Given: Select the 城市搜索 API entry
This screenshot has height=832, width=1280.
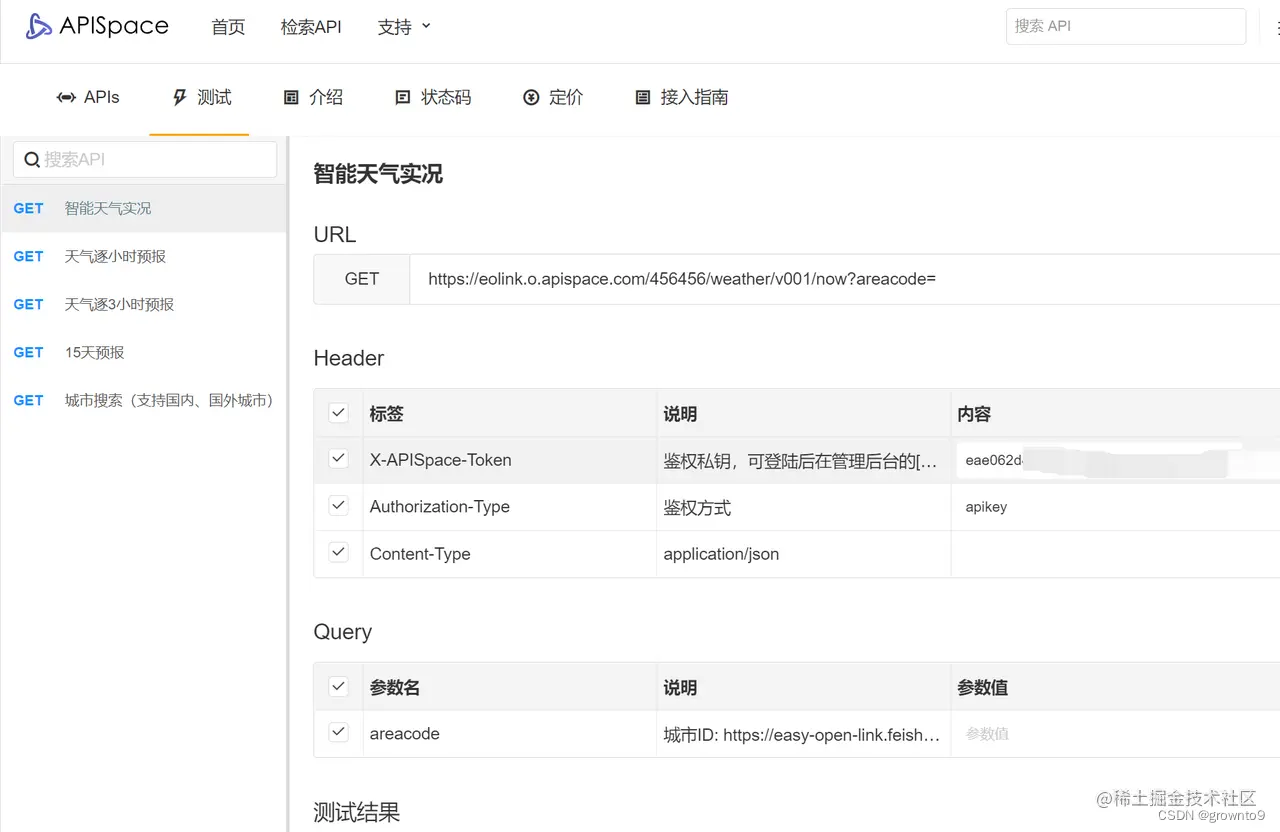Looking at the screenshot, I should pos(143,400).
